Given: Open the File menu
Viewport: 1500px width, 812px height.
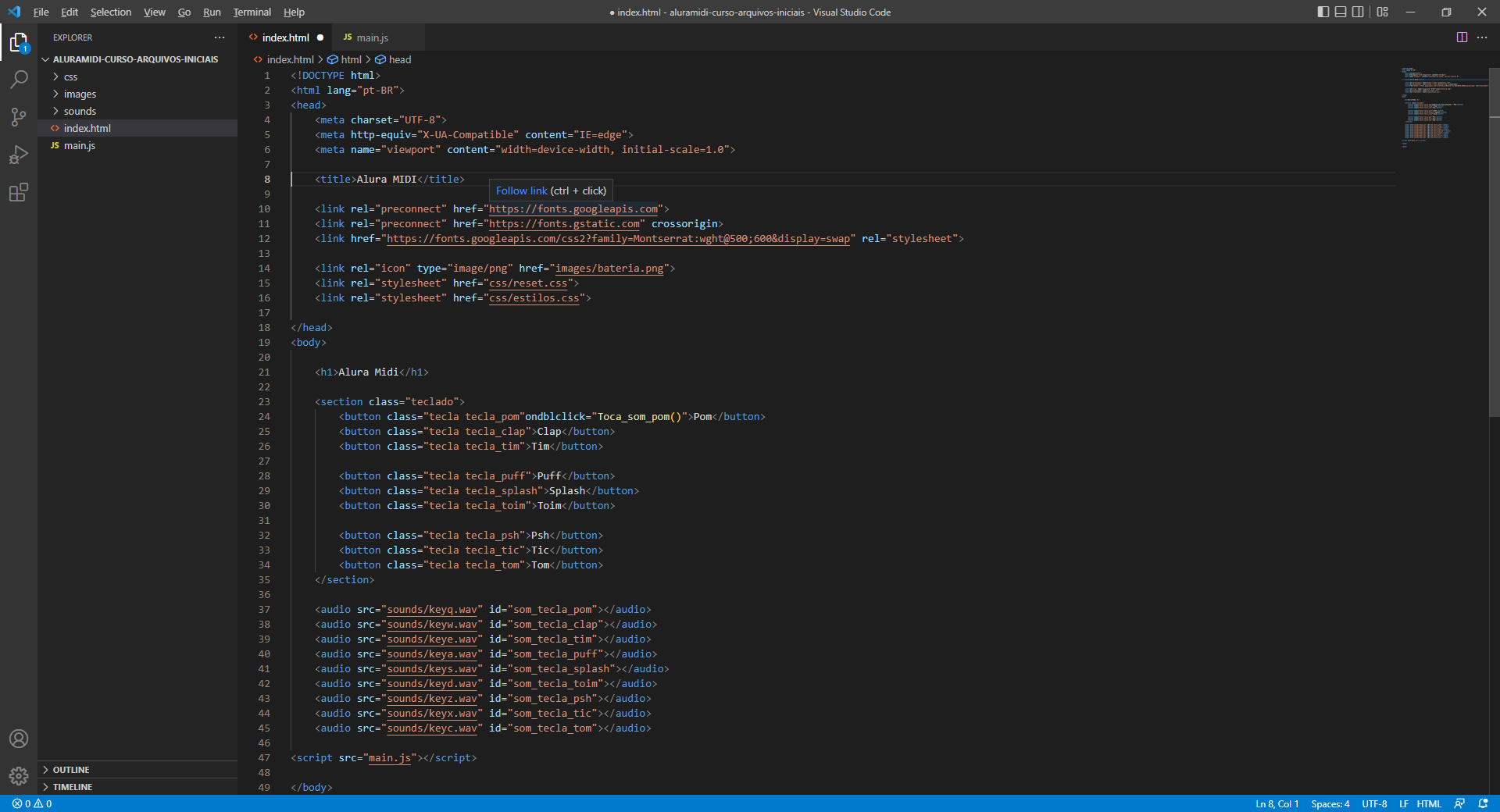Looking at the screenshot, I should pos(41,12).
